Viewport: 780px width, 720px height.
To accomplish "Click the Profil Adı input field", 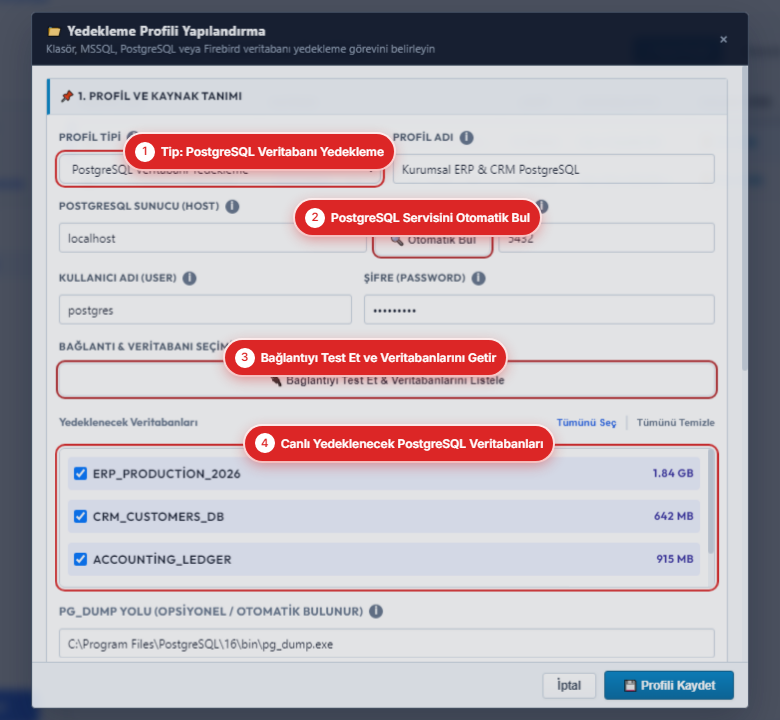I will point(554,169).
